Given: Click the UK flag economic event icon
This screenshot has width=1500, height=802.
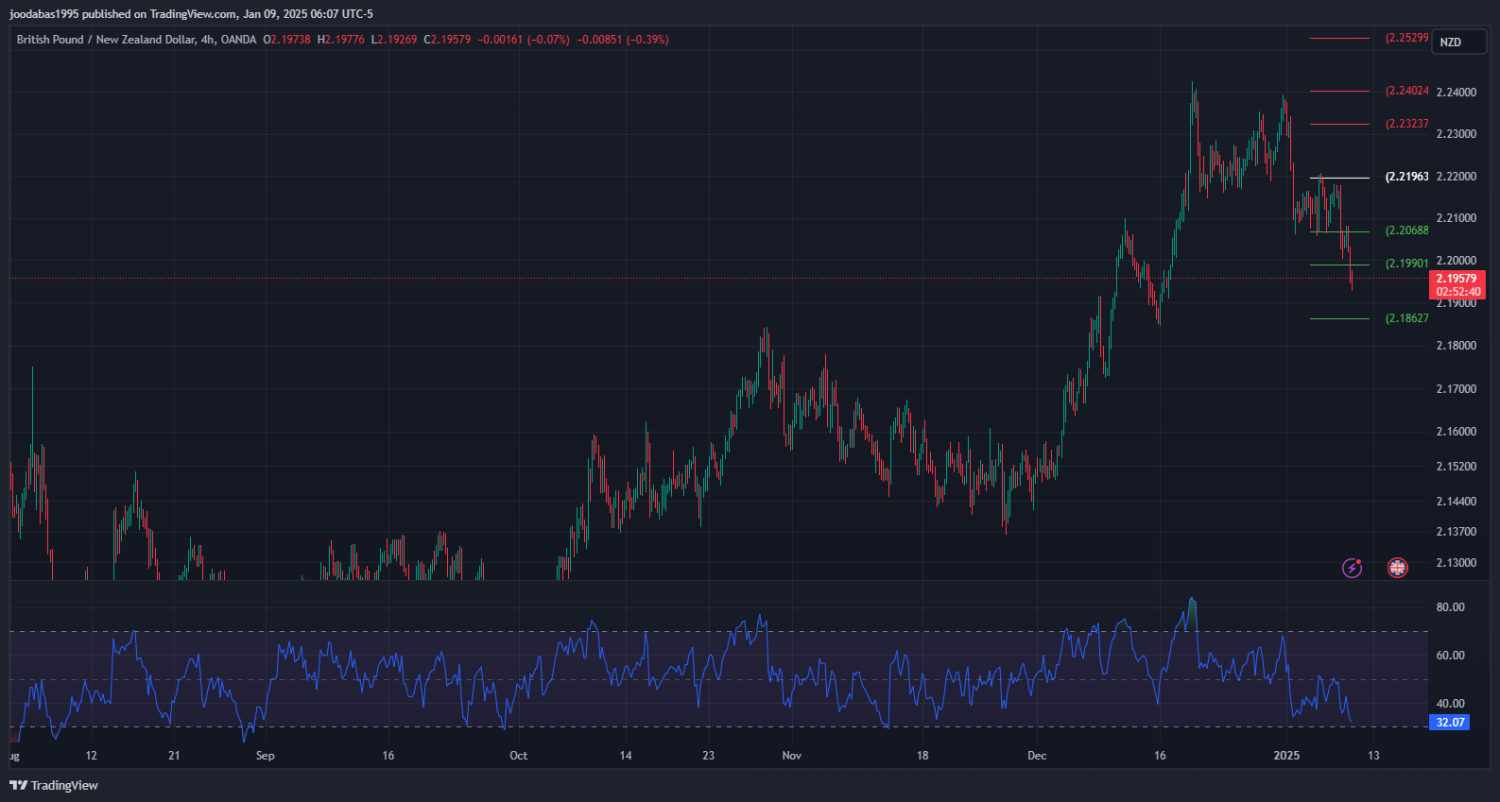Looking at the screenshot, I should (x=1397, y=568).
